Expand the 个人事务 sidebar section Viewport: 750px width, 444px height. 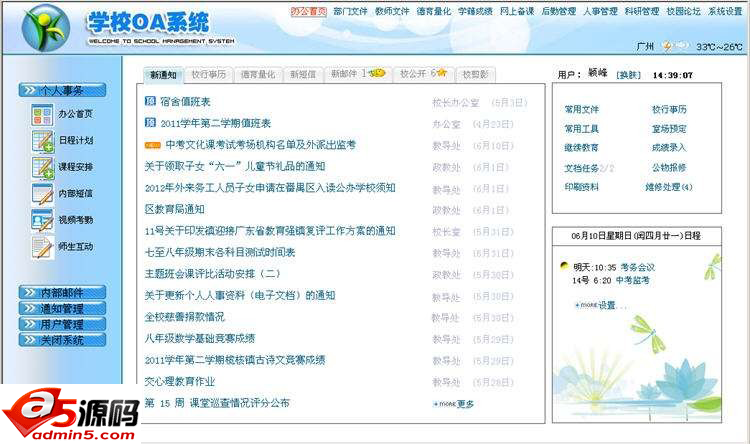click(x=62, y=90)
